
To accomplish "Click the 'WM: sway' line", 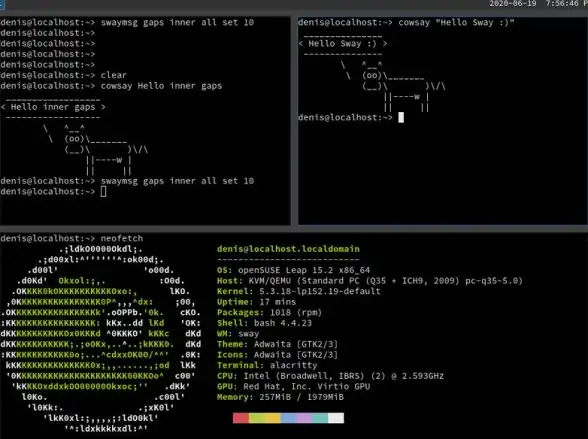I will (238, 334).
